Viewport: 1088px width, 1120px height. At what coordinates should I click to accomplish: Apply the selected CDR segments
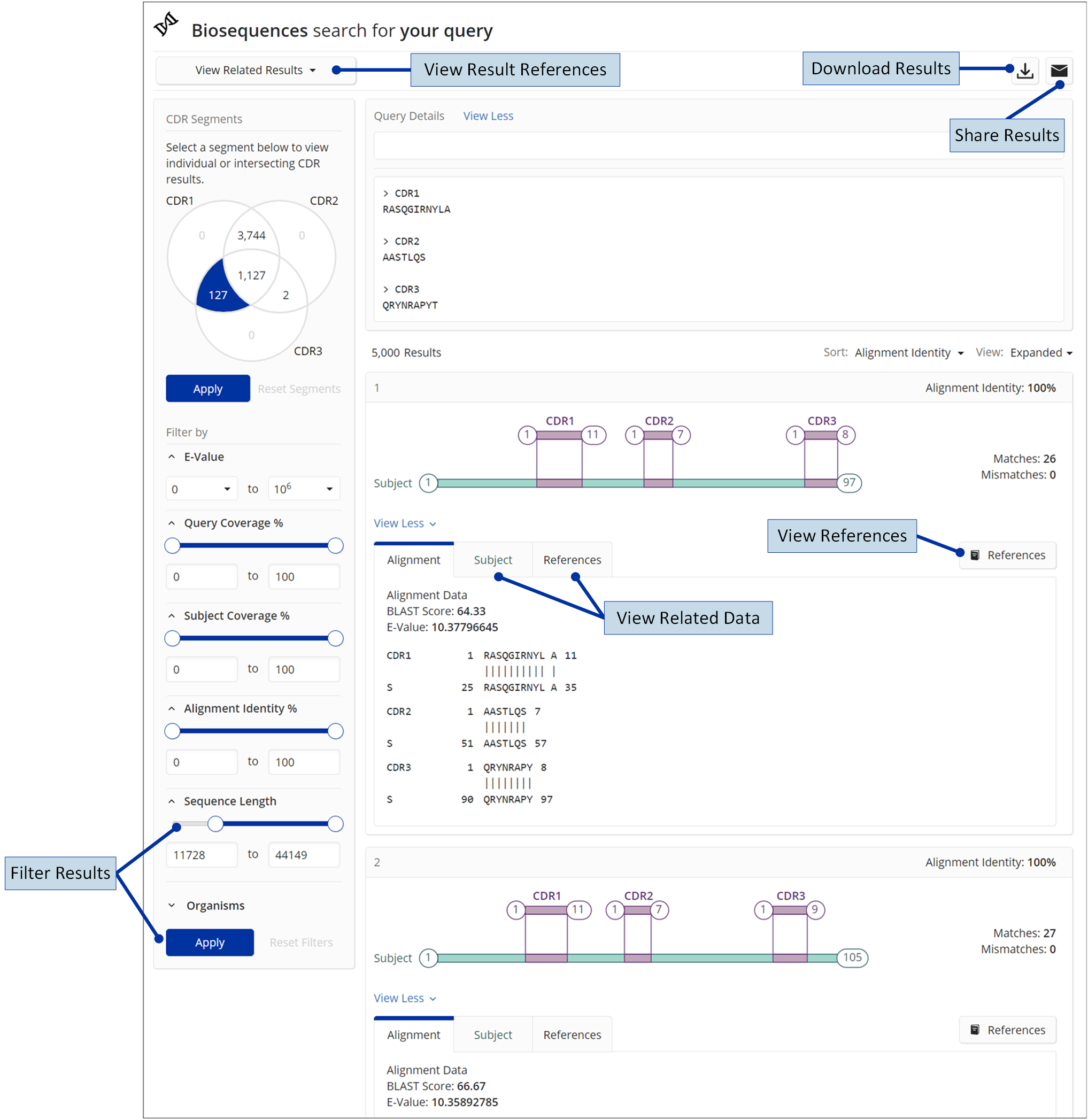pos(208,389)
